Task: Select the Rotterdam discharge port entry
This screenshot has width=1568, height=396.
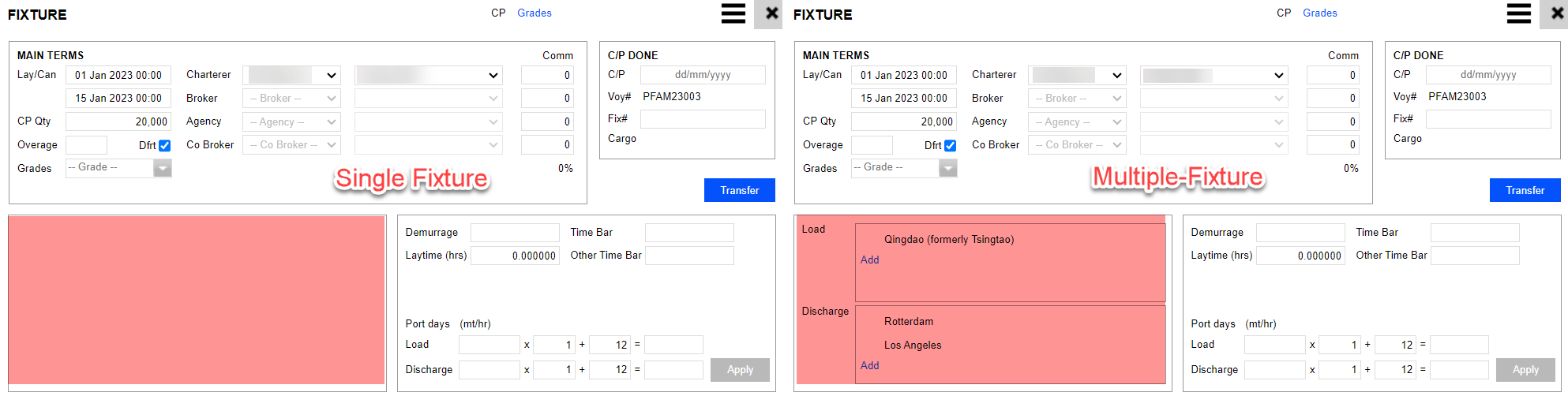Action: coord(909,322)
